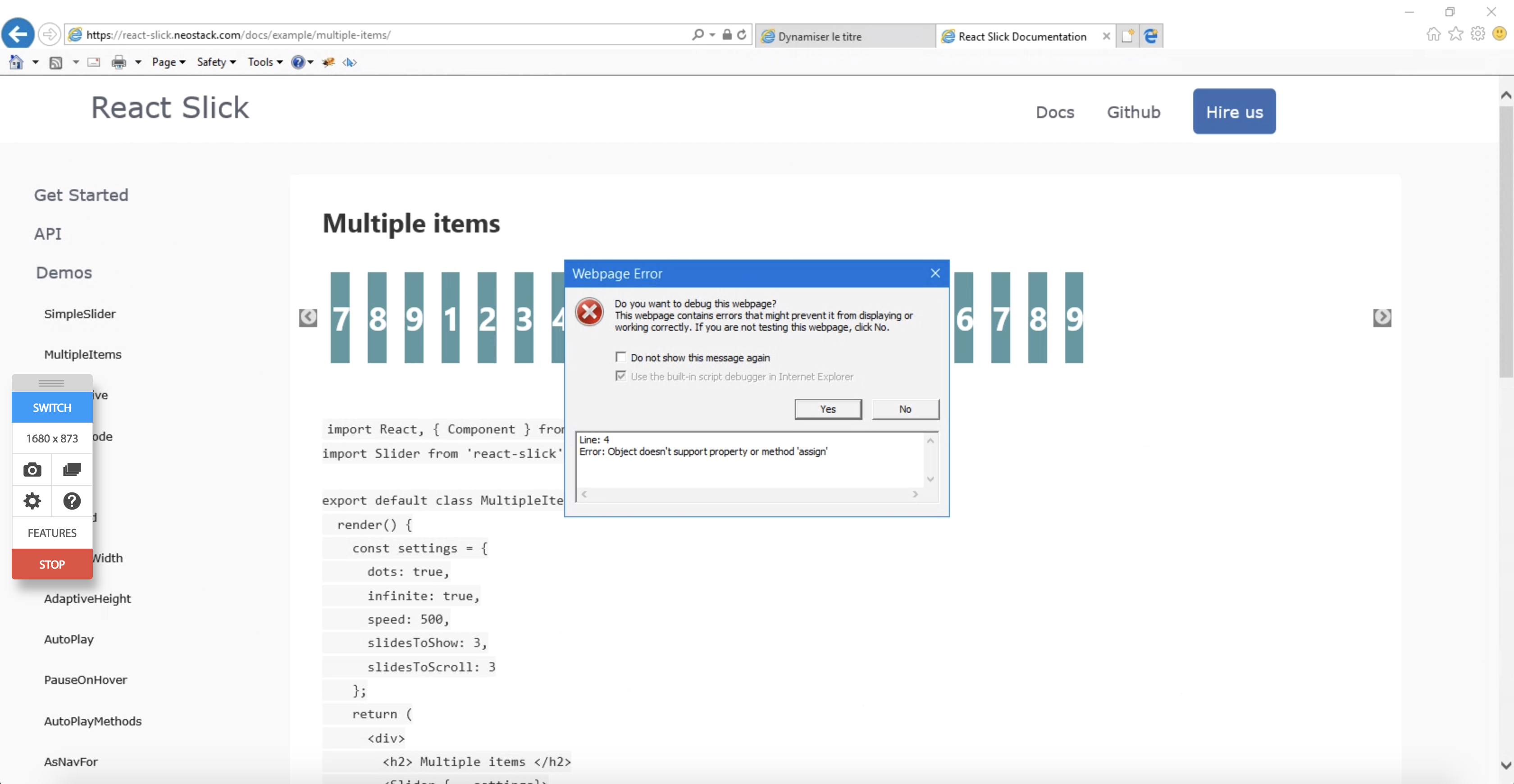1514x784 pixels.
Task: Select the multi-screen capture icon in recorder widget
Action: (71, 469)
